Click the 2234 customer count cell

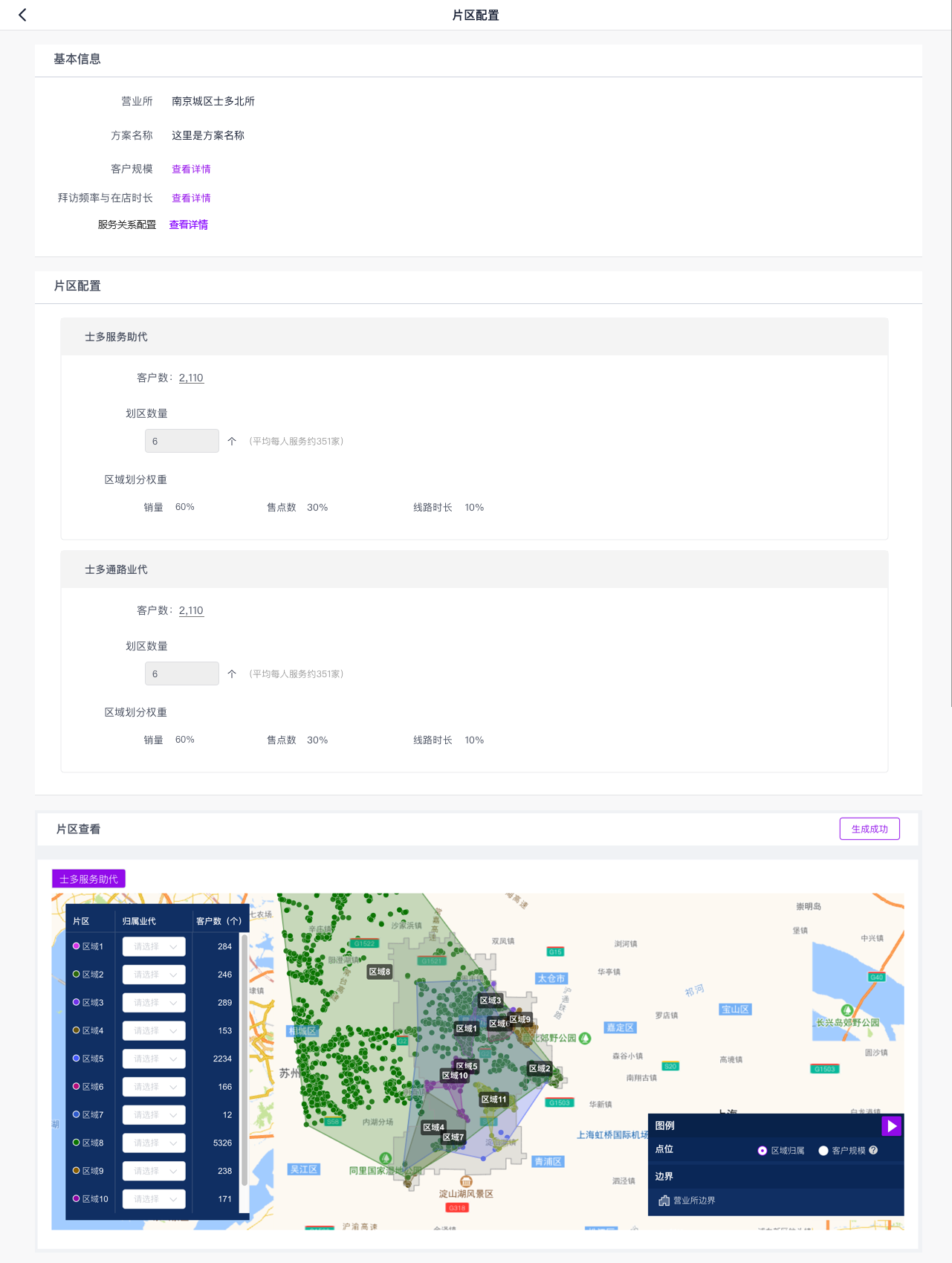[222, 1059]
